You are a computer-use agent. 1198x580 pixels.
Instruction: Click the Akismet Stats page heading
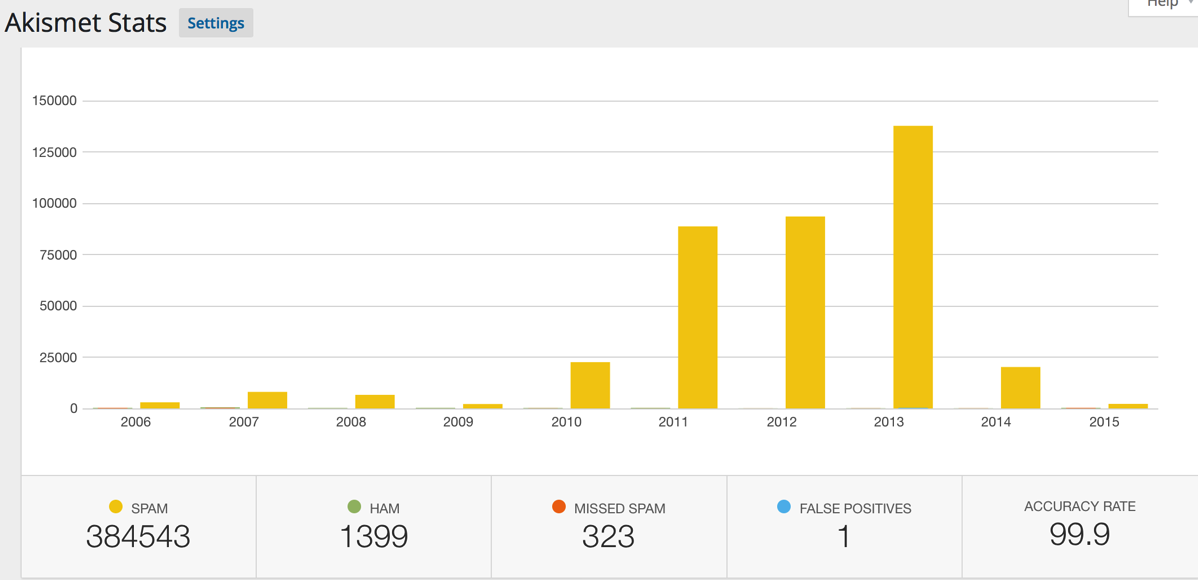[x=86, y=23]
